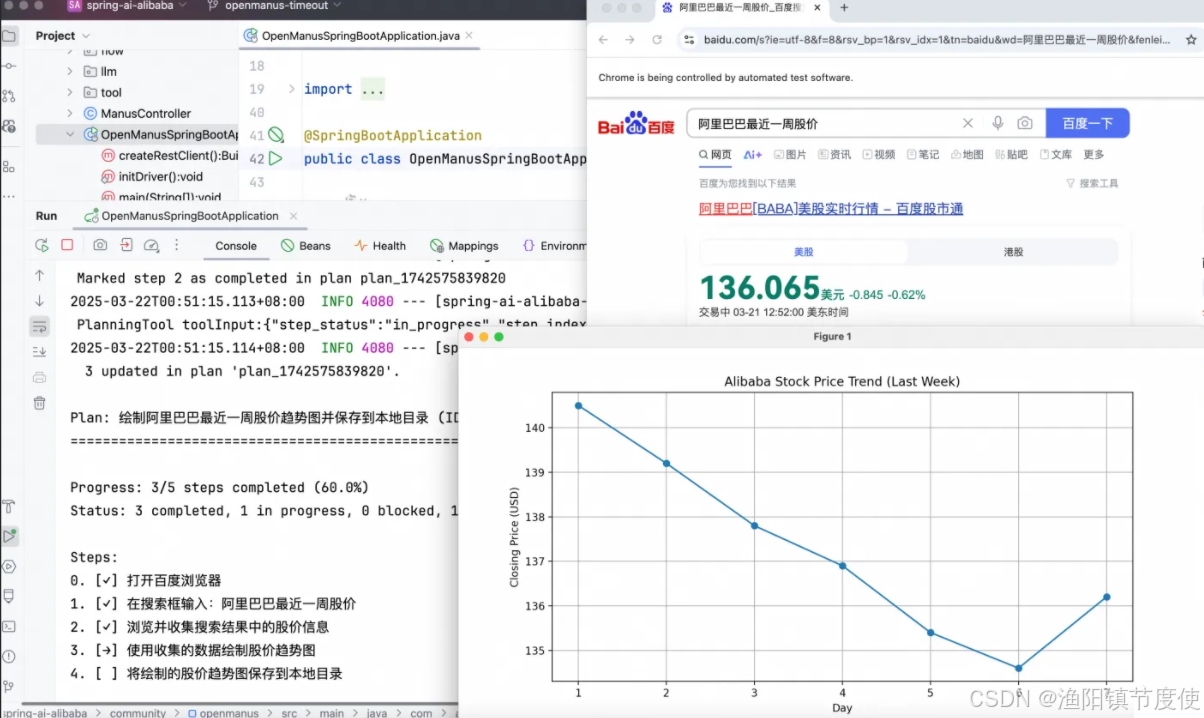This screenshot has width=1204, height=718.
Task: Open Run toolbar more options vertical dots
Action: coord(177,245)
